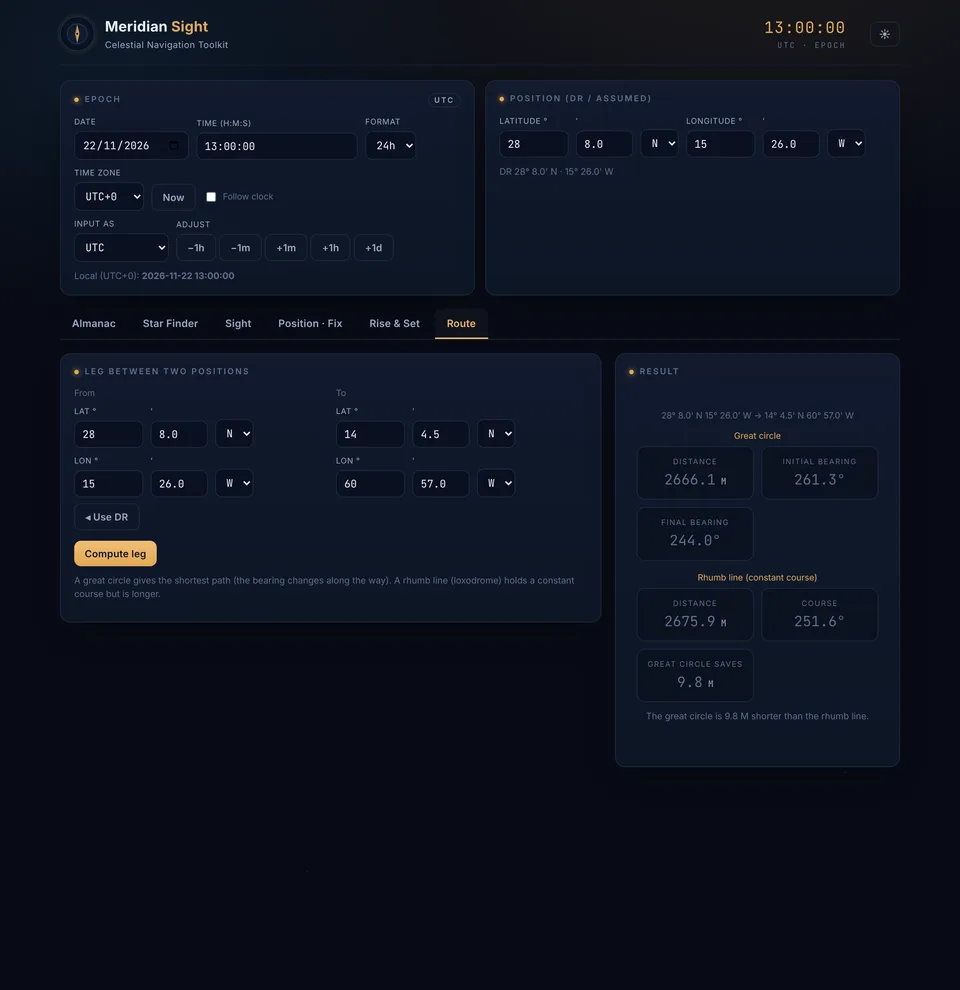The image size is (960, 990).
Task: Click the To latitude minutes field 4.5
Action: 441,434
